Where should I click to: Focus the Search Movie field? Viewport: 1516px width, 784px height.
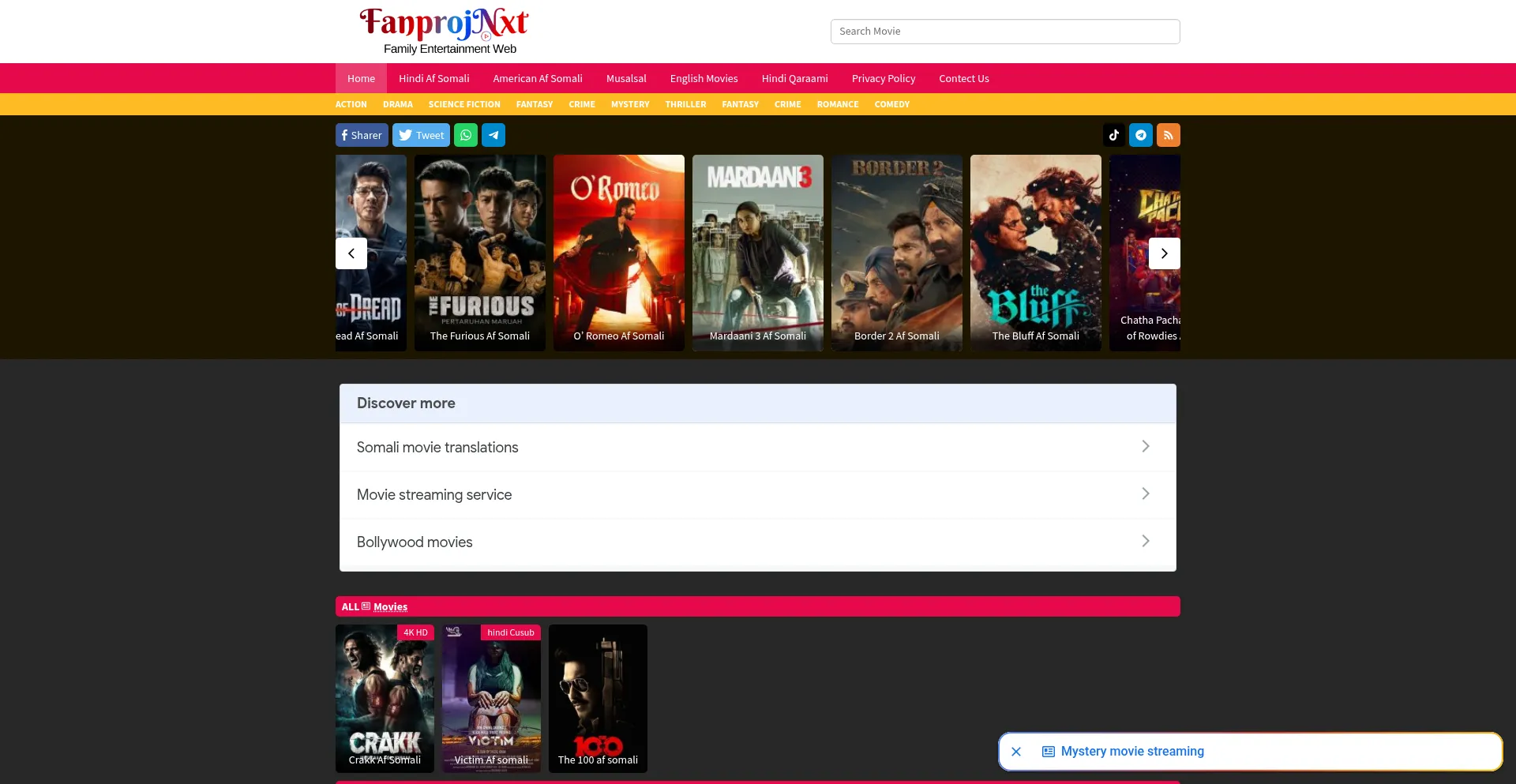pyautogui.click(x=1005, y=32)
